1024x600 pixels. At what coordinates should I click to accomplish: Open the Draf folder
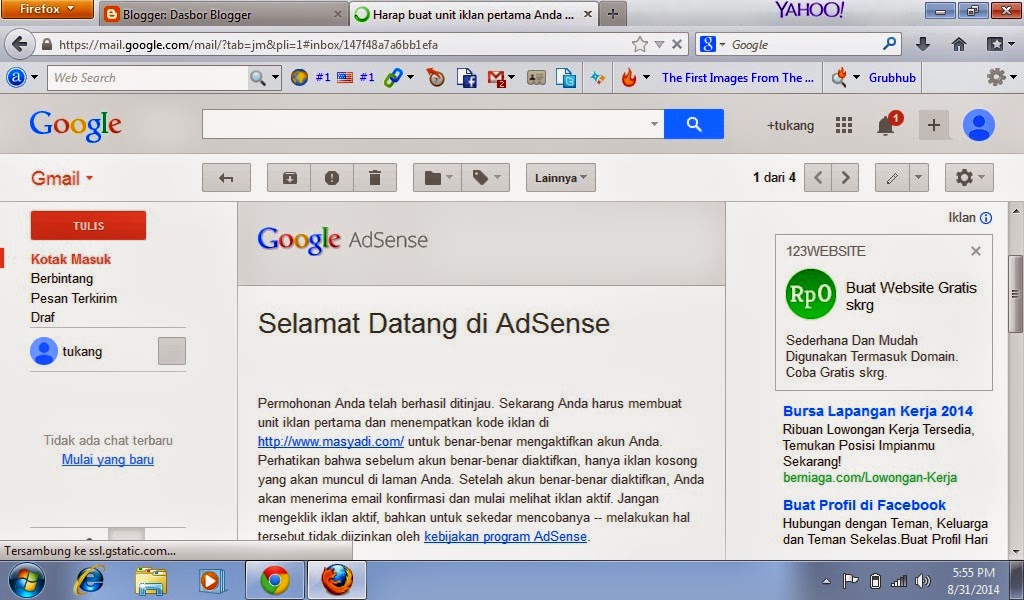coord(42,317)
